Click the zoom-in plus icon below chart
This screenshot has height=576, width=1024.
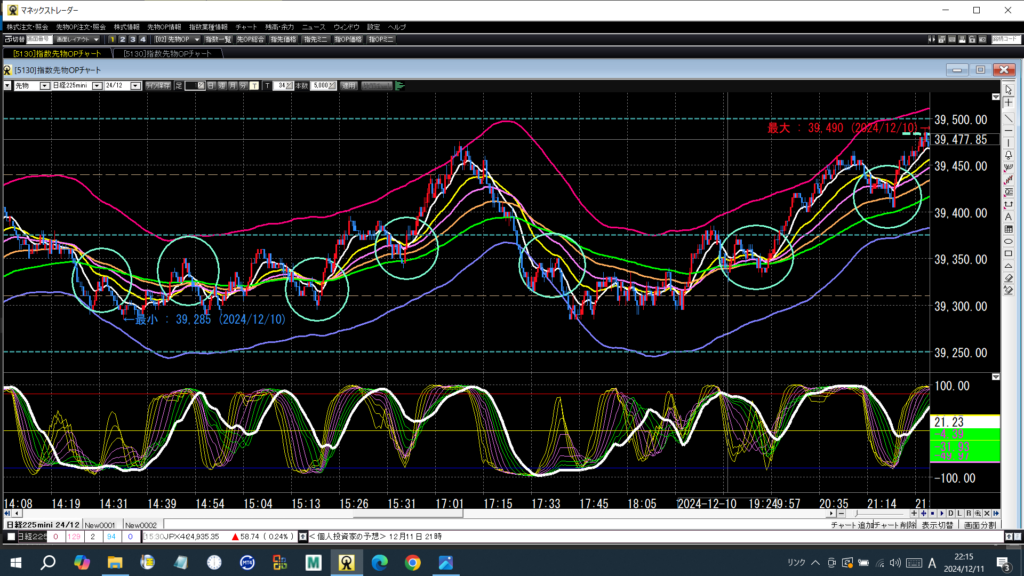point(914,513)
